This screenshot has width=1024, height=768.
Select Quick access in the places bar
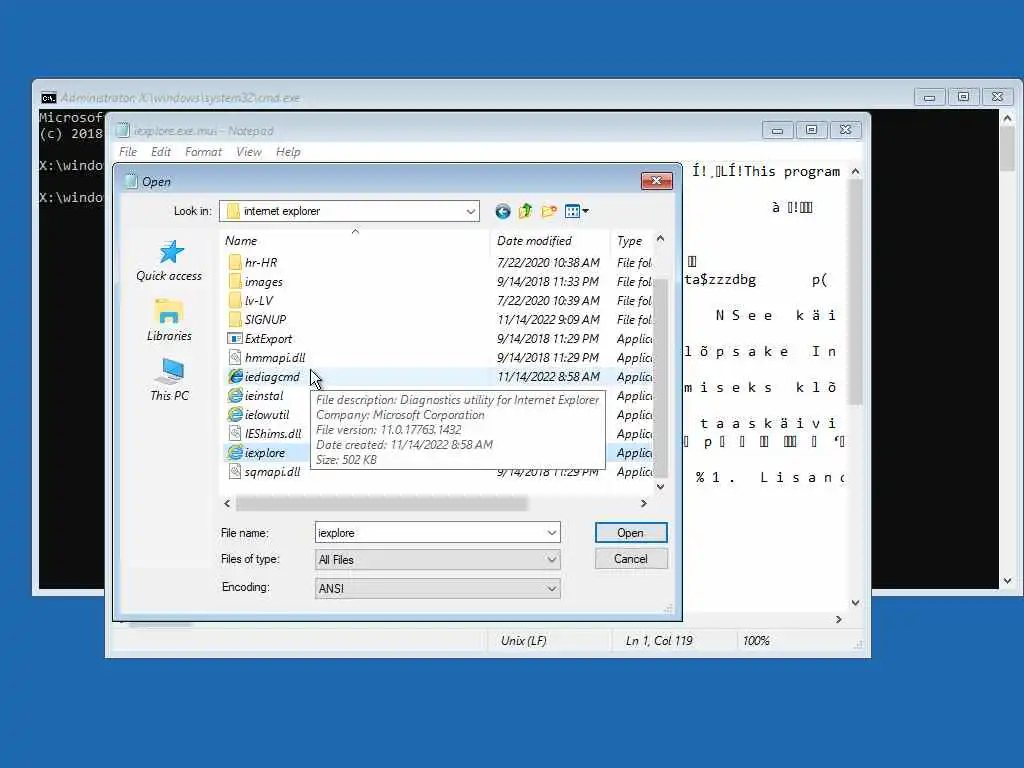(169, 261)
